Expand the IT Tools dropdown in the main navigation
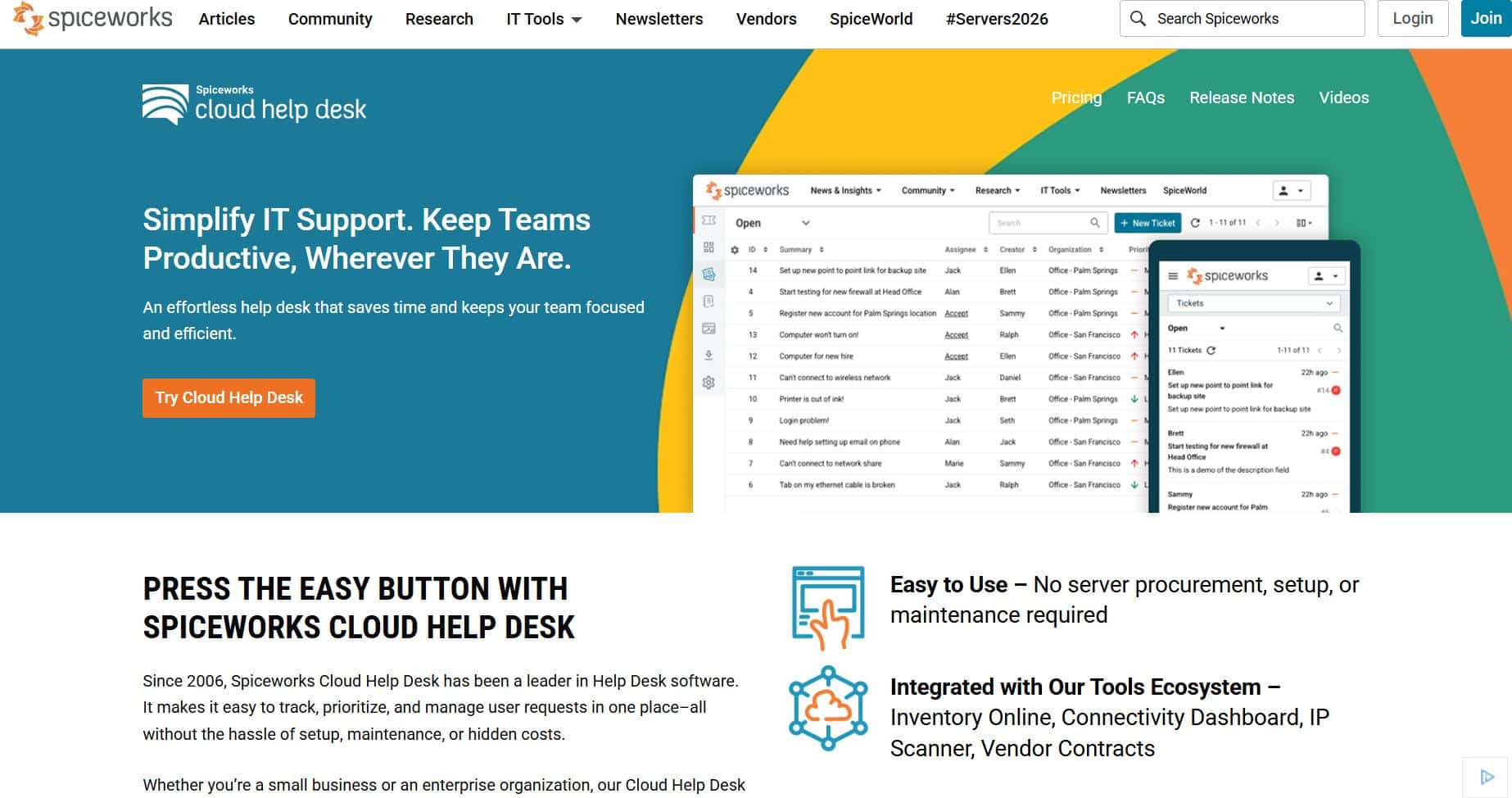The width and height of the screenshot is (1512, 798). click(544, 18)
